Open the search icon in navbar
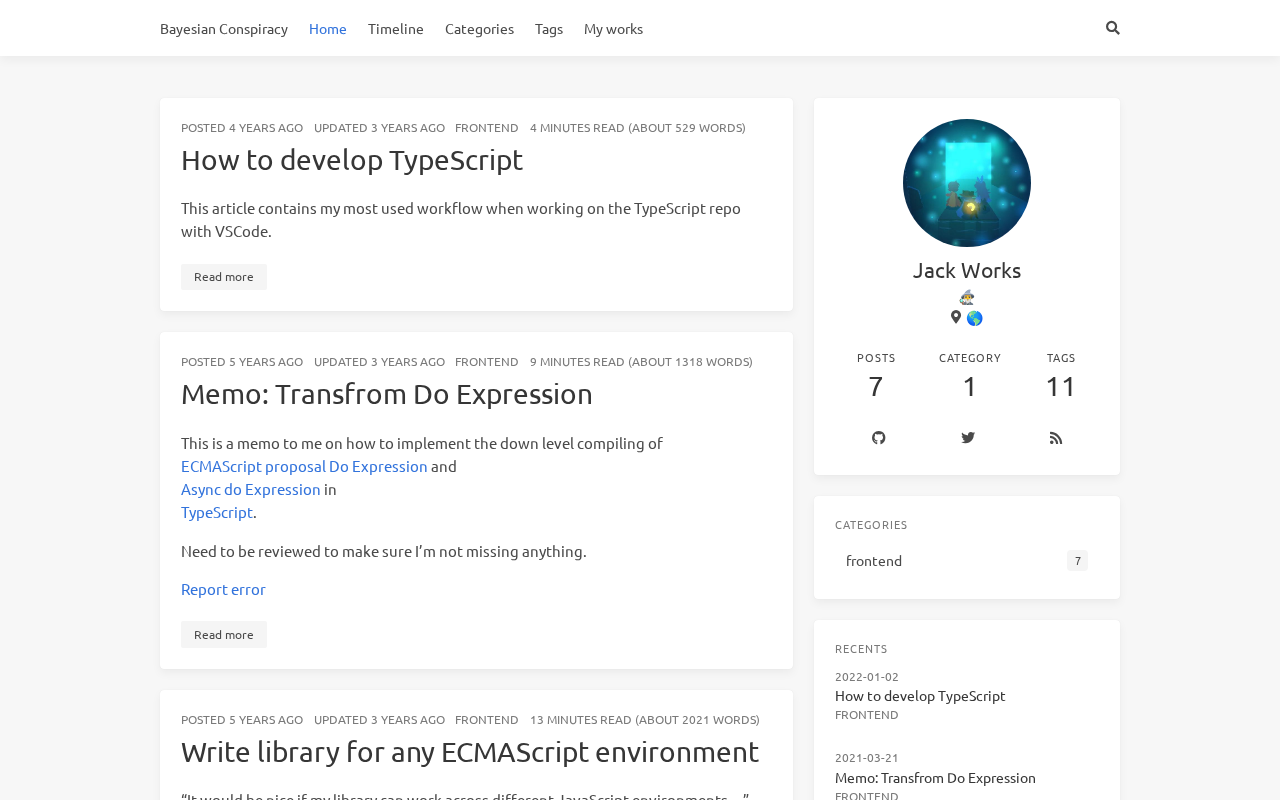The width and height of the screenshot is (1280, 800). point(1112,28)
